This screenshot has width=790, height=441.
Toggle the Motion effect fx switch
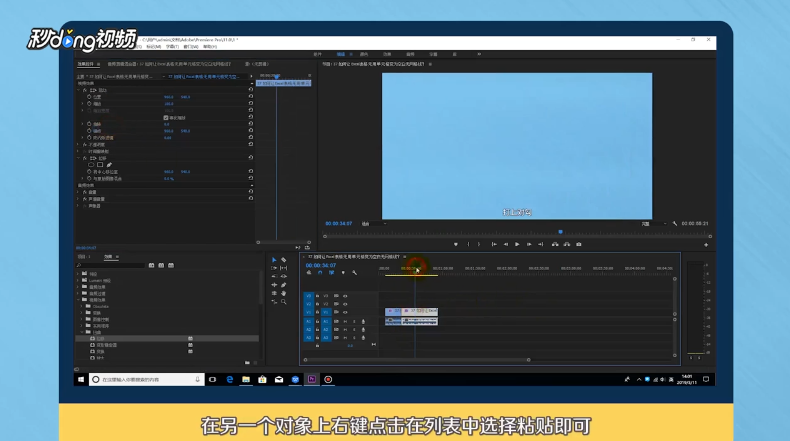(85, 90)
